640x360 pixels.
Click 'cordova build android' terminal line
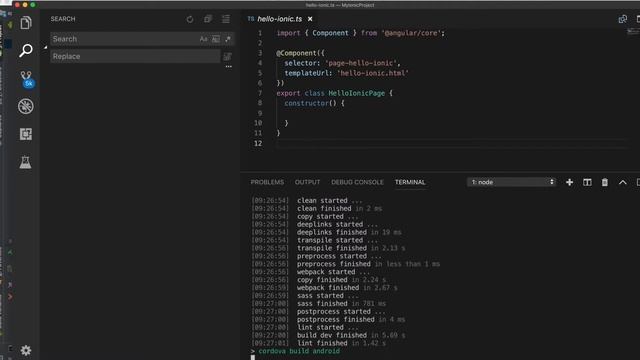pyautogui.click(x=299, y=351)
